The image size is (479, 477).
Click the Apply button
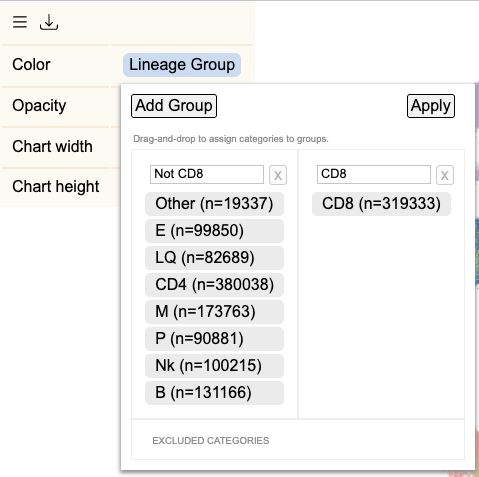[x=431, y=106]
